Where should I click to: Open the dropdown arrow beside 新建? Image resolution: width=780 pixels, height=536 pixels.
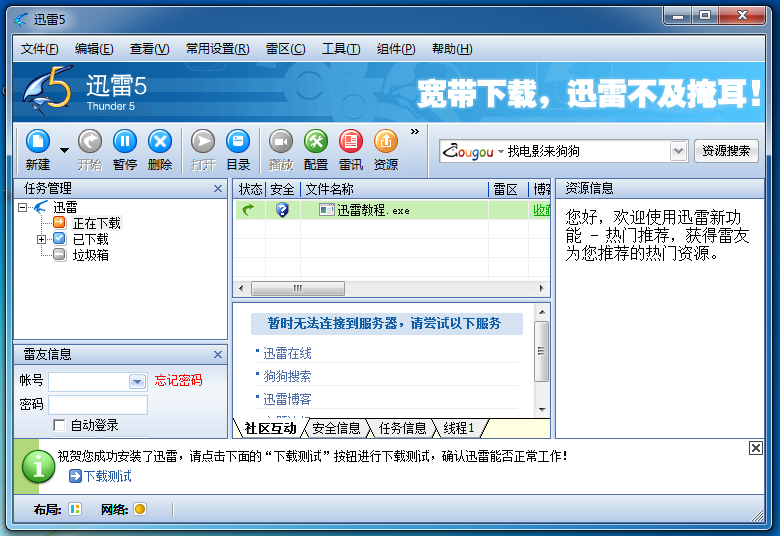point(64,150)
